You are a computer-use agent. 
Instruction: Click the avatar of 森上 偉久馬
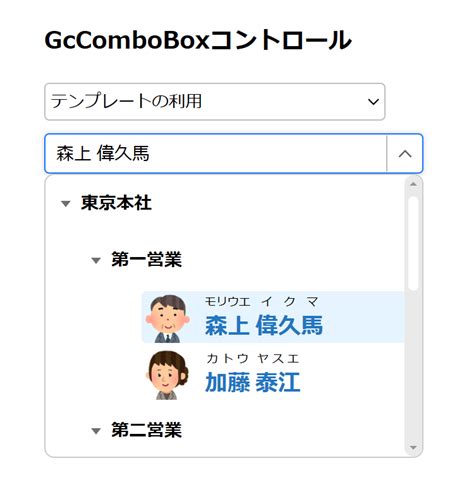tap(168, 318)
